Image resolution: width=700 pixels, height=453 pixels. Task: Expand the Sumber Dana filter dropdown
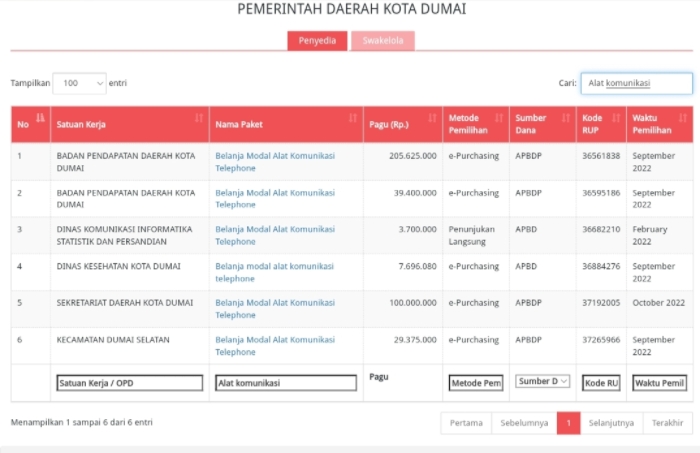(543, 381)
